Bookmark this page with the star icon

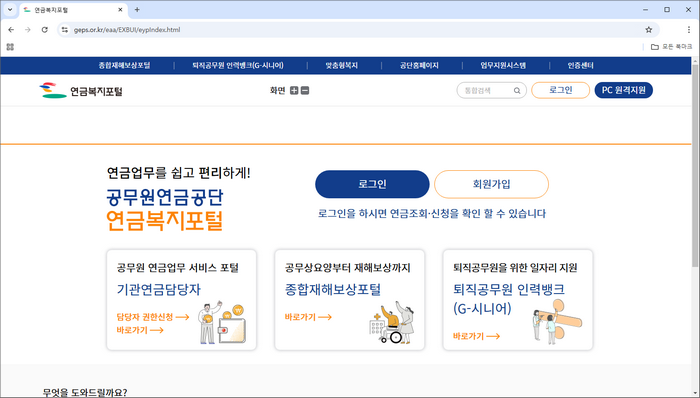pos(649,30)
